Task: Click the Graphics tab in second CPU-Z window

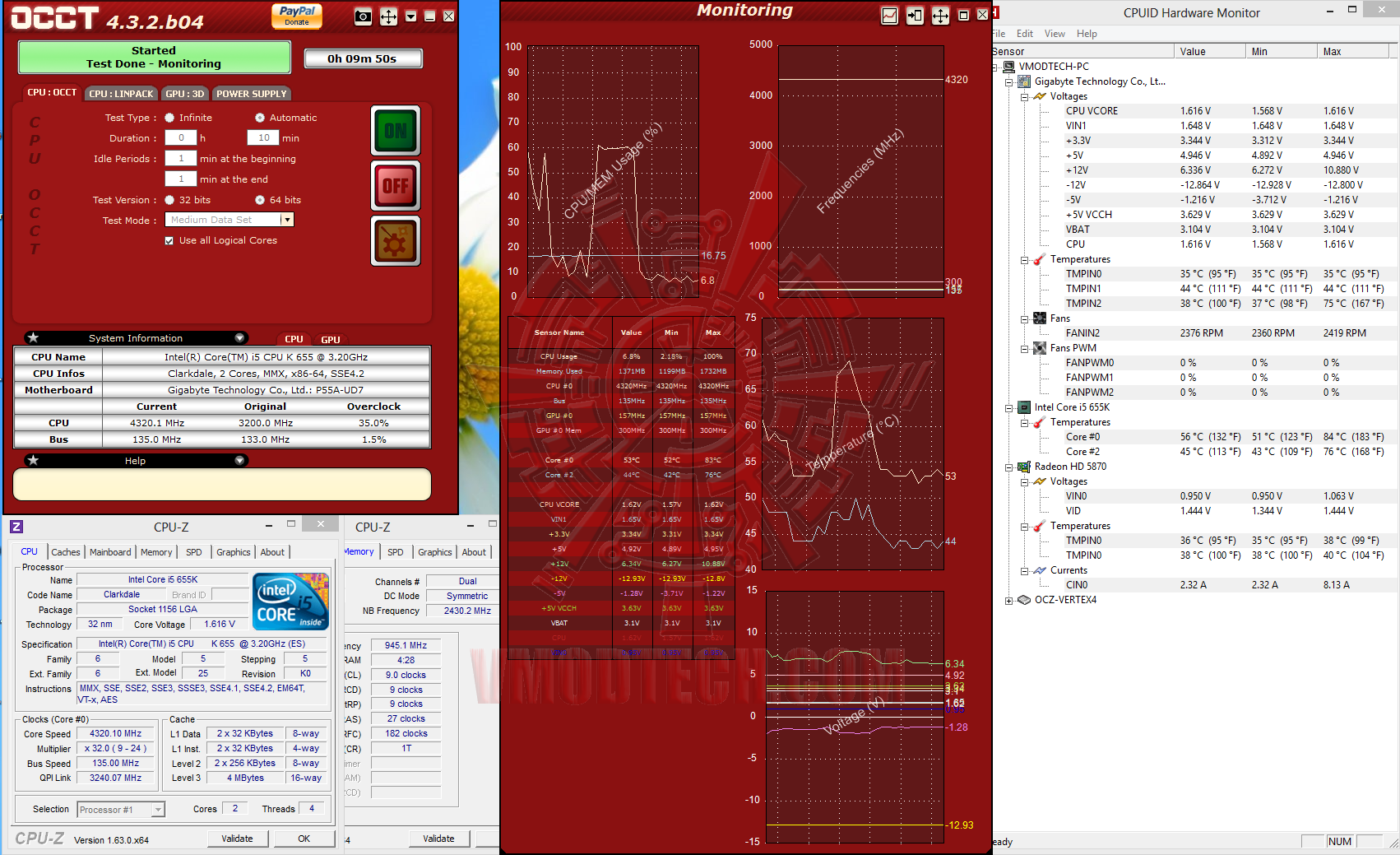Action: pyautogui.click(x=435, y=552)
